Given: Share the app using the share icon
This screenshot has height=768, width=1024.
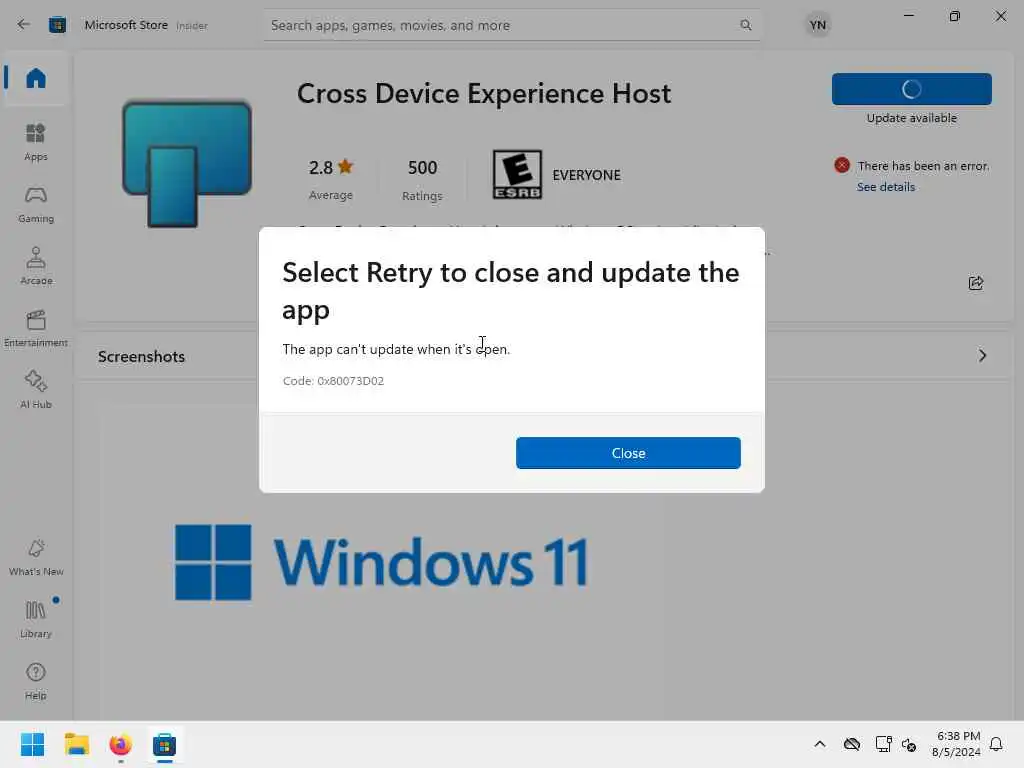Looking at the screenshot, I should pos(976,283).
